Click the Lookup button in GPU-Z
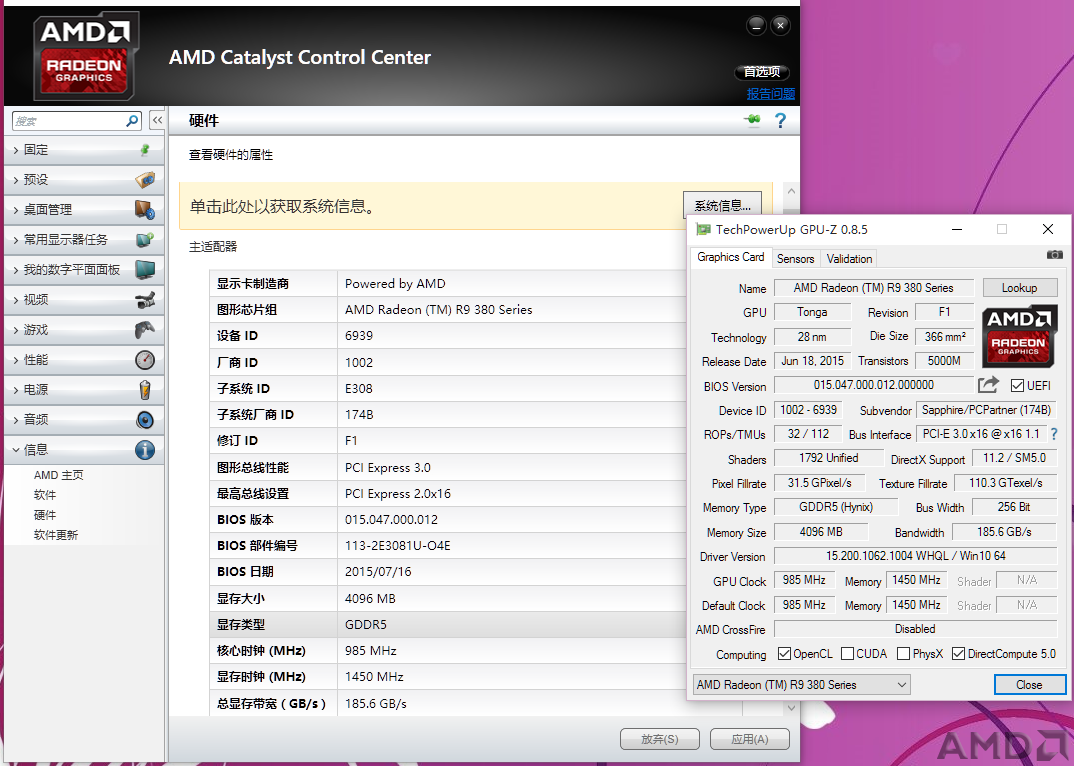This screenshot has height=766, width=1074. click(1020, 288)
